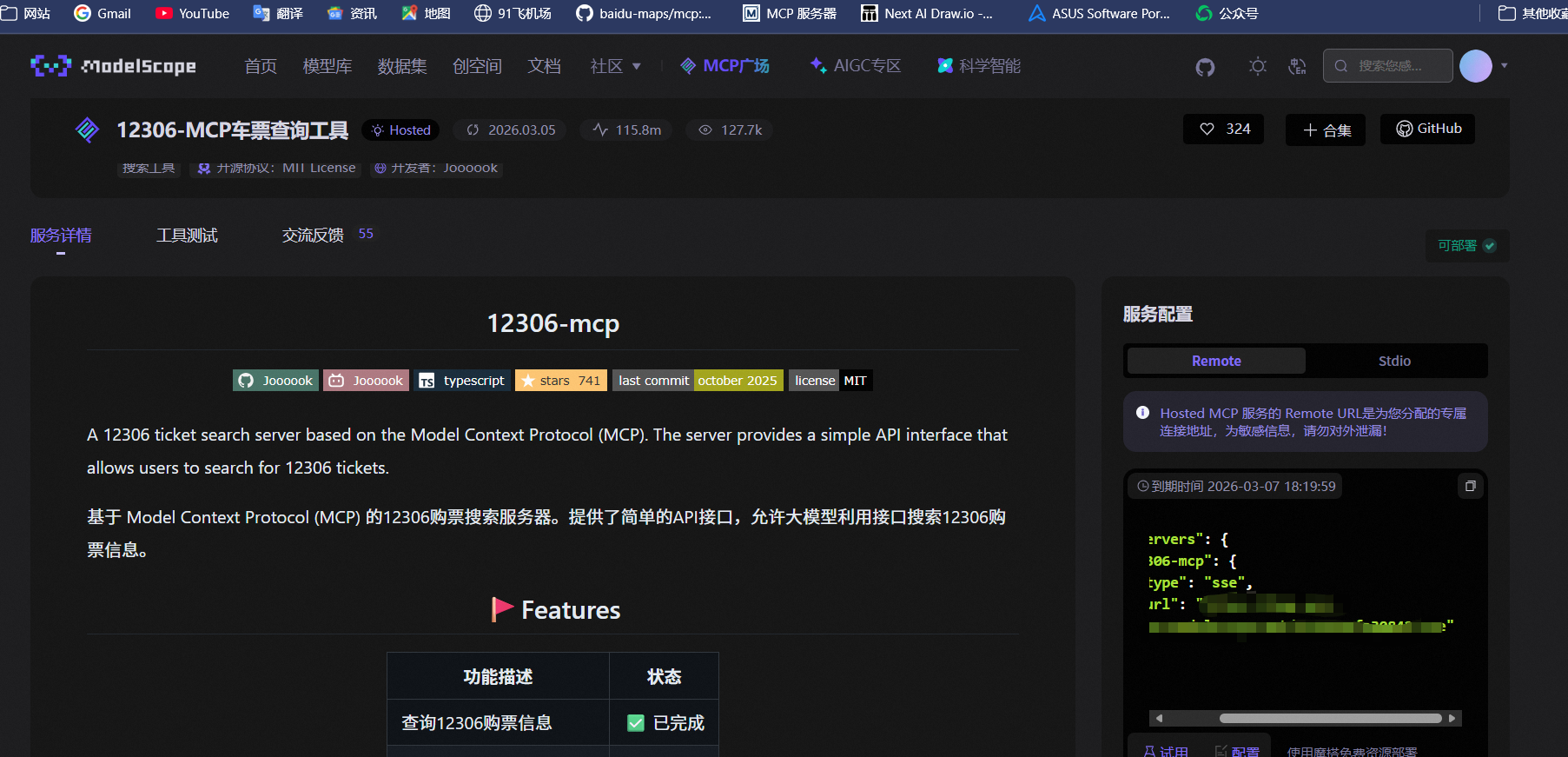
Task: Click the 12306-mcp heading
Action: click(x=552, y=323)
